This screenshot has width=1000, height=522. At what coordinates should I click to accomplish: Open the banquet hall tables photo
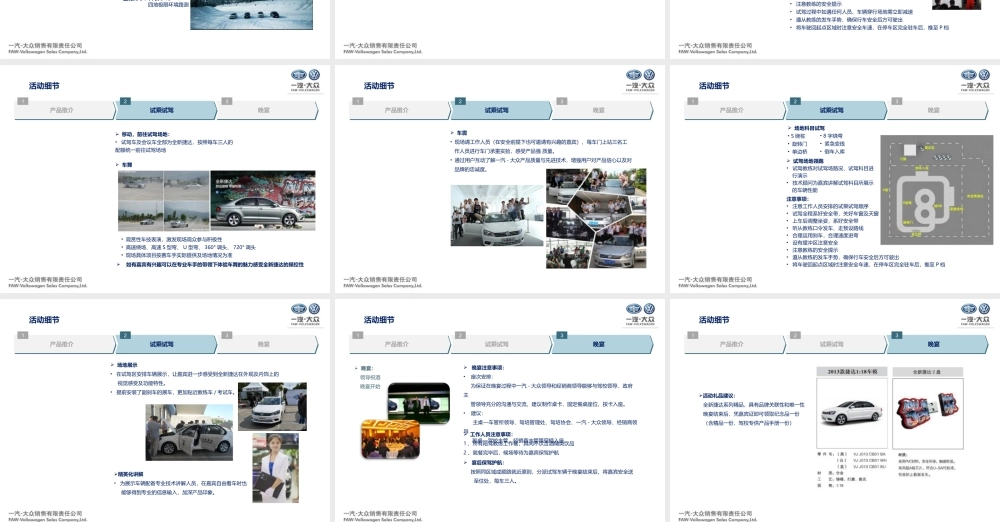(x=390, y=439)
